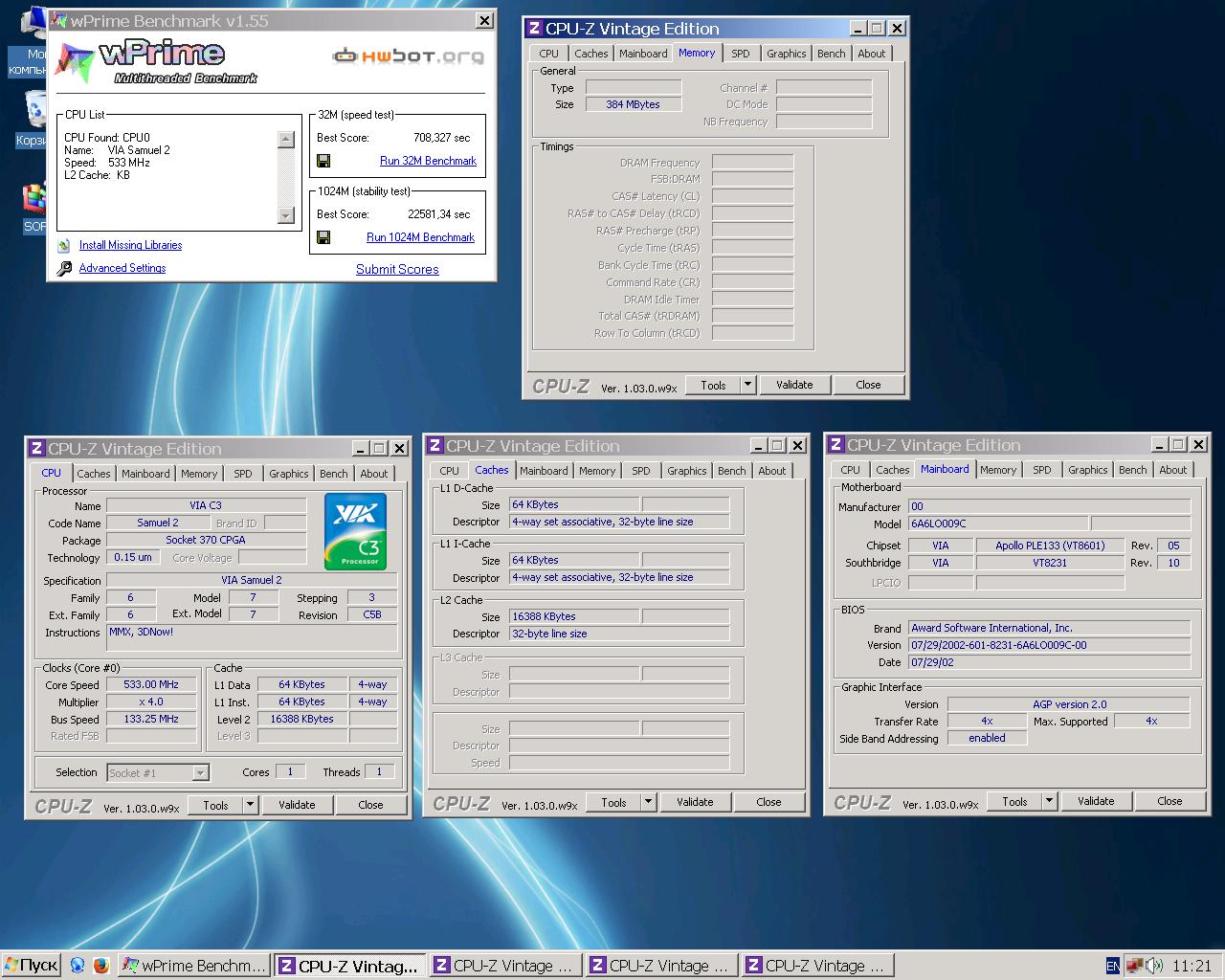Click the Advanced Settings wrench icon
The height and width of the screenshot is (980, 1225).
pos(64,269)
